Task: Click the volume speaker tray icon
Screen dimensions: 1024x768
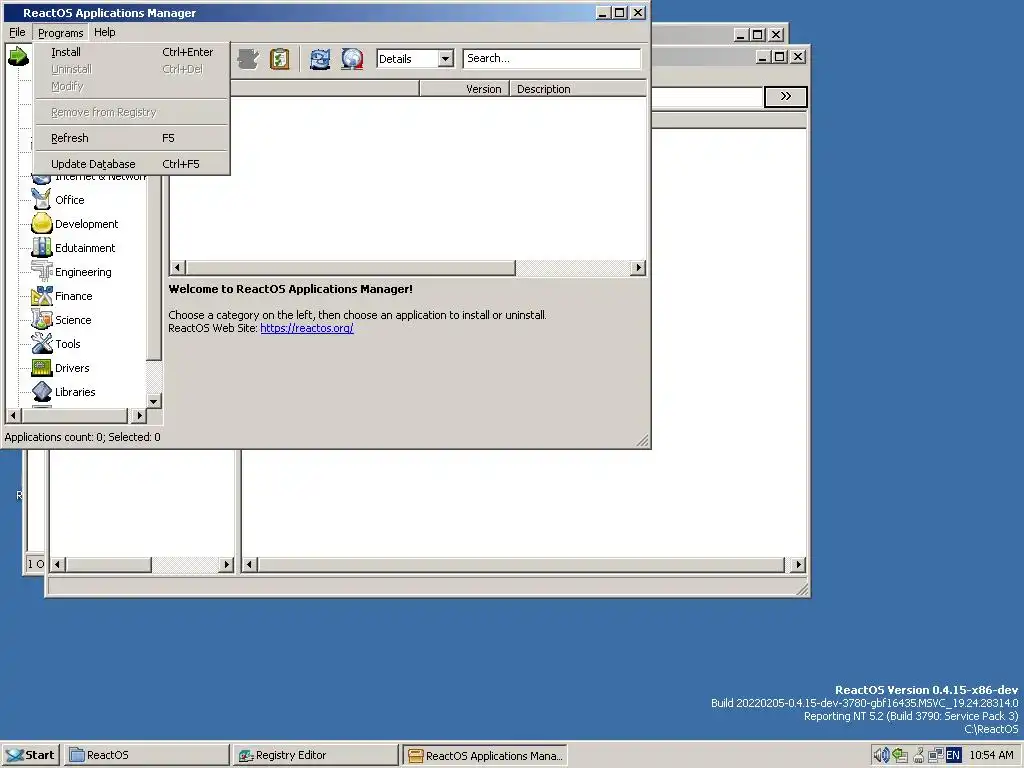Action: (880, 755)
